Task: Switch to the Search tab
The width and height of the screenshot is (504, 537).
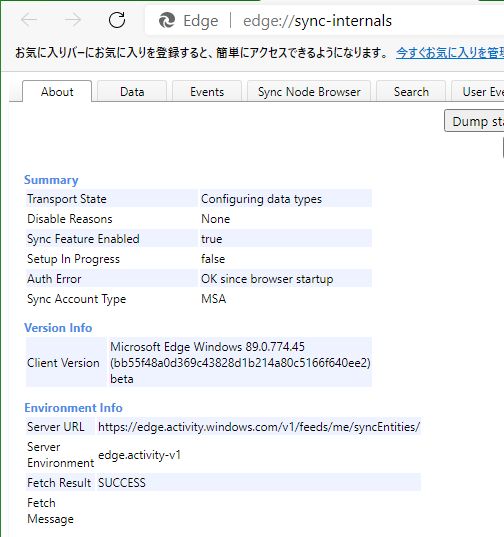Action: tap(411, 91)
